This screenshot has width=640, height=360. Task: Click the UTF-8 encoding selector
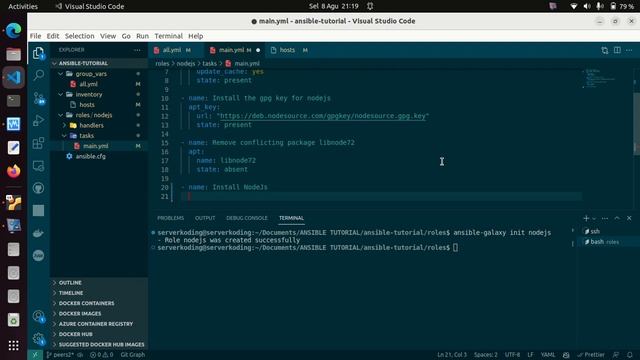tap(512, 355)
